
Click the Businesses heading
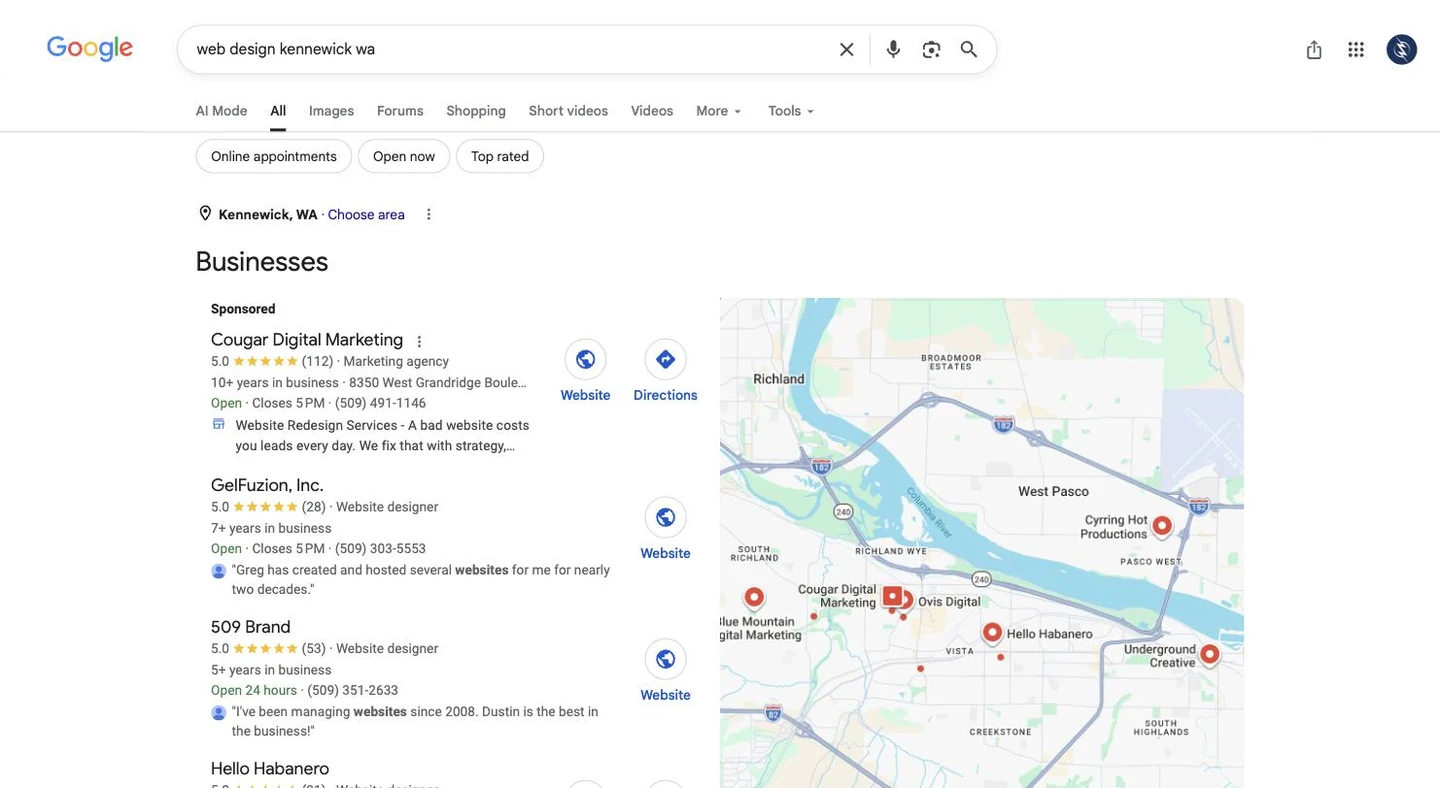click(x=262, y=261)
